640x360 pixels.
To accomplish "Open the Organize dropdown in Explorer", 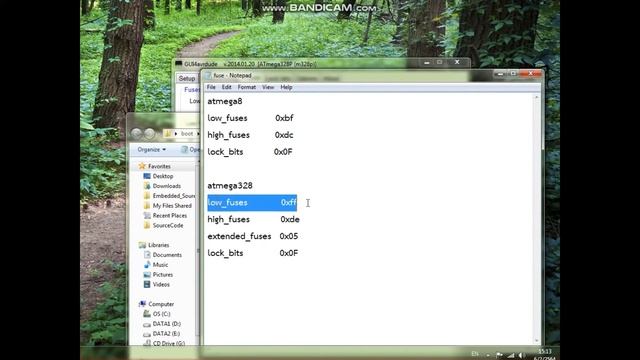I will point(151,150).
